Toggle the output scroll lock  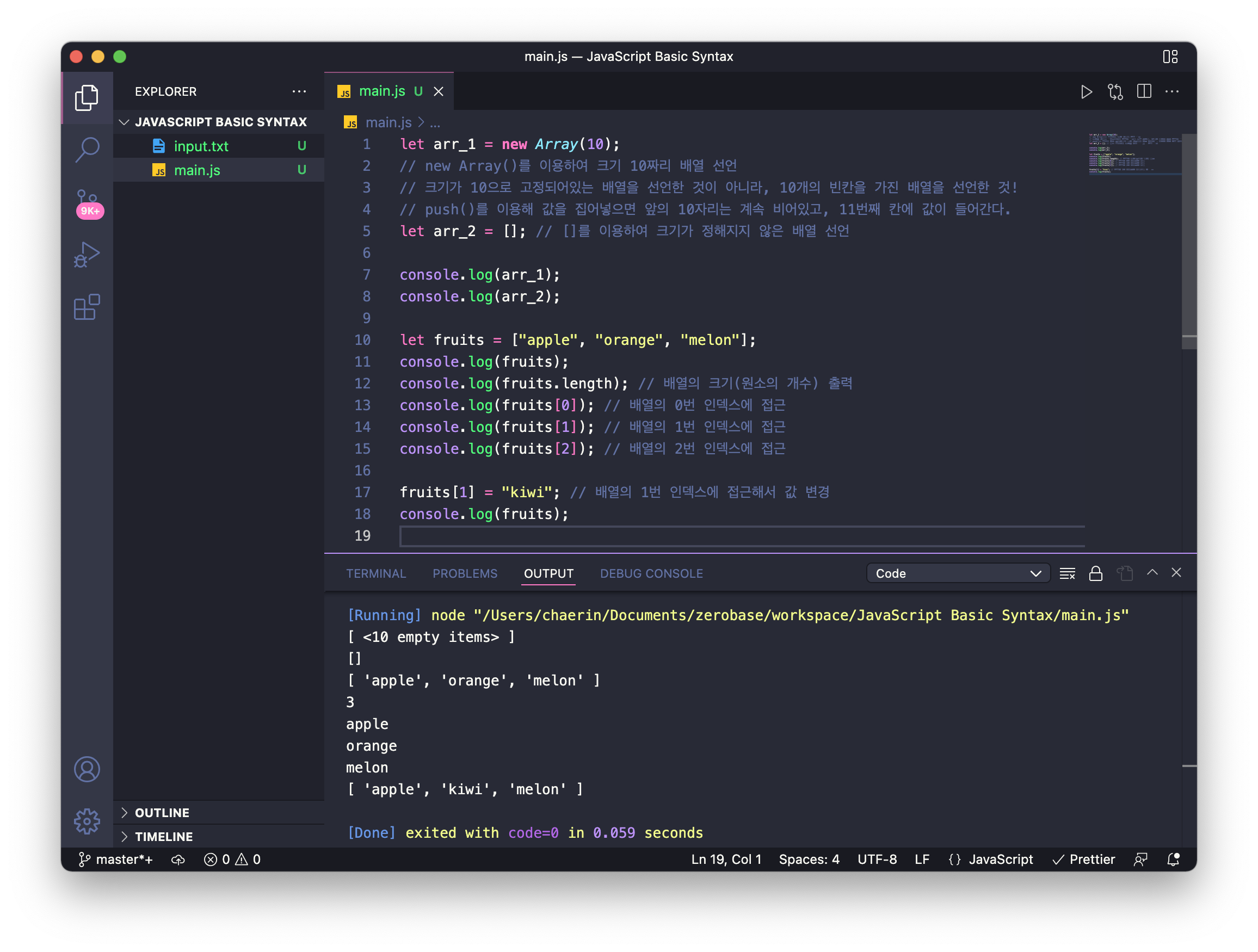point(1095,573)
